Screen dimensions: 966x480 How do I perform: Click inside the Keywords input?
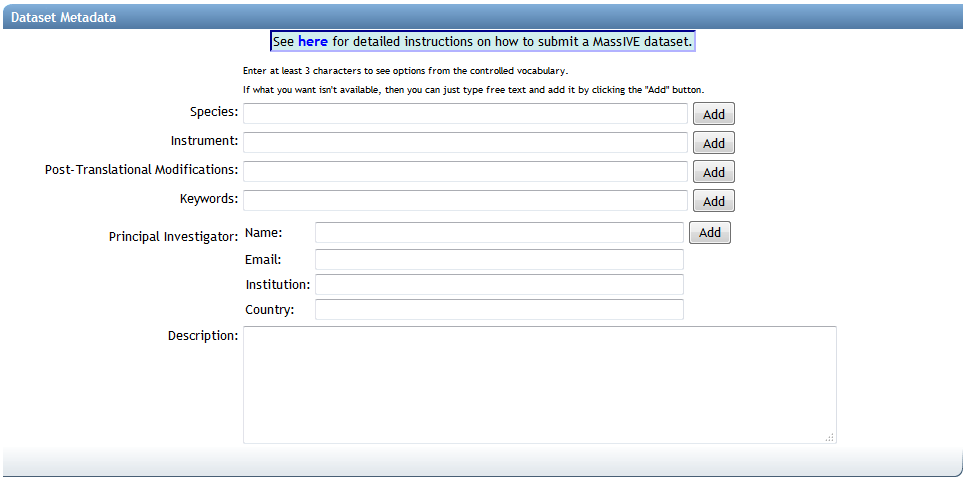tap(465, 201)
